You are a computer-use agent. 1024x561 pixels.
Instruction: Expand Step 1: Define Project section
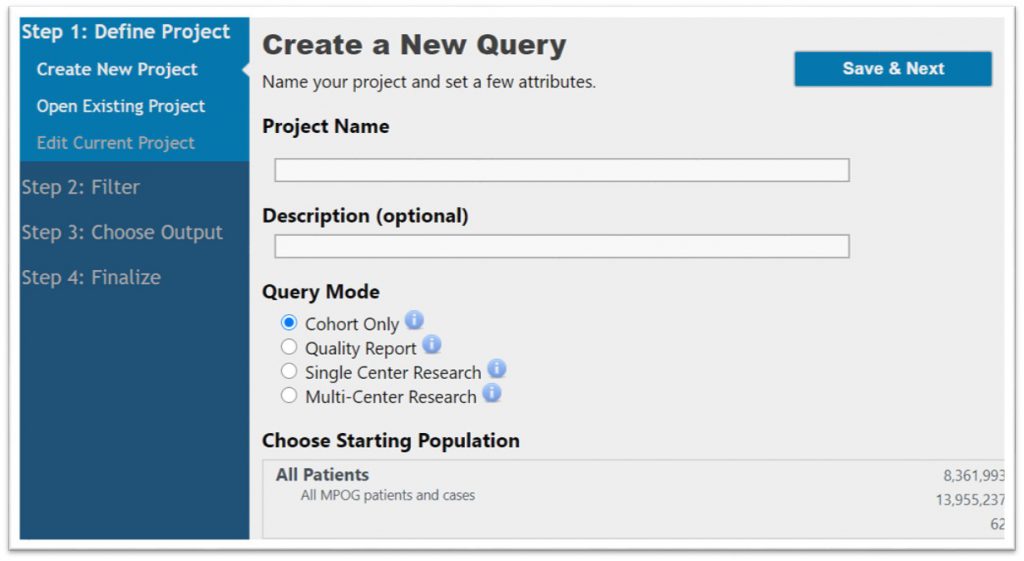[x=125, y=31]
